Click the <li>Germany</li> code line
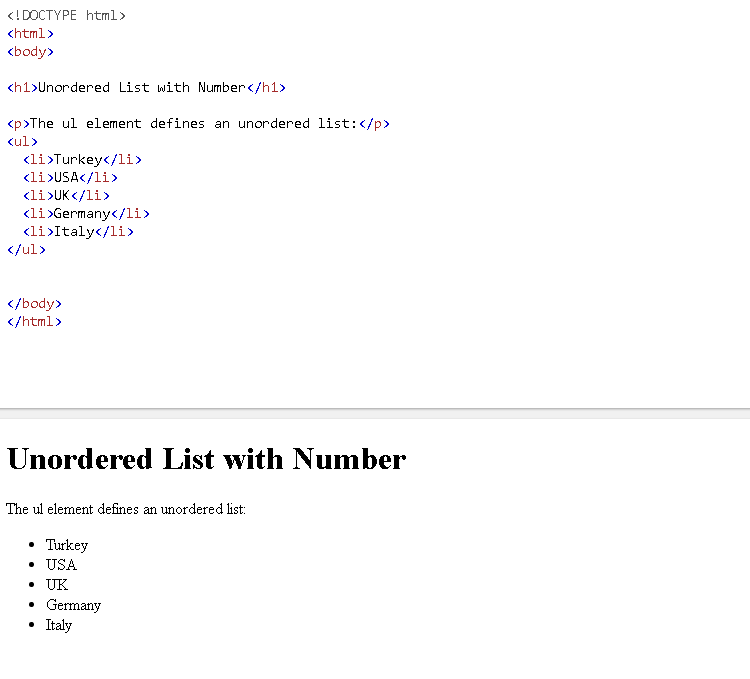750x679 pixels. click(87, 214)
